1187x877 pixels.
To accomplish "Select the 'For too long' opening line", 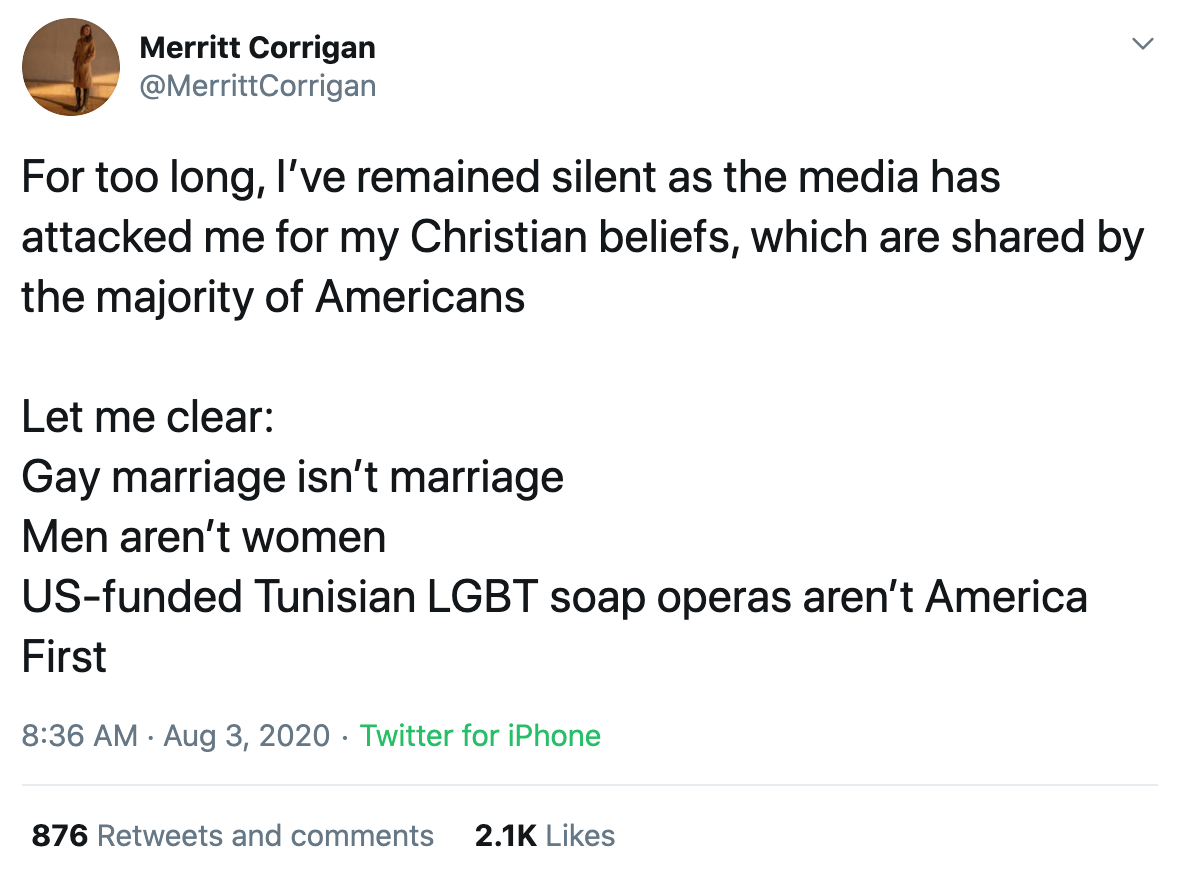I will click(x=511, y=177).
